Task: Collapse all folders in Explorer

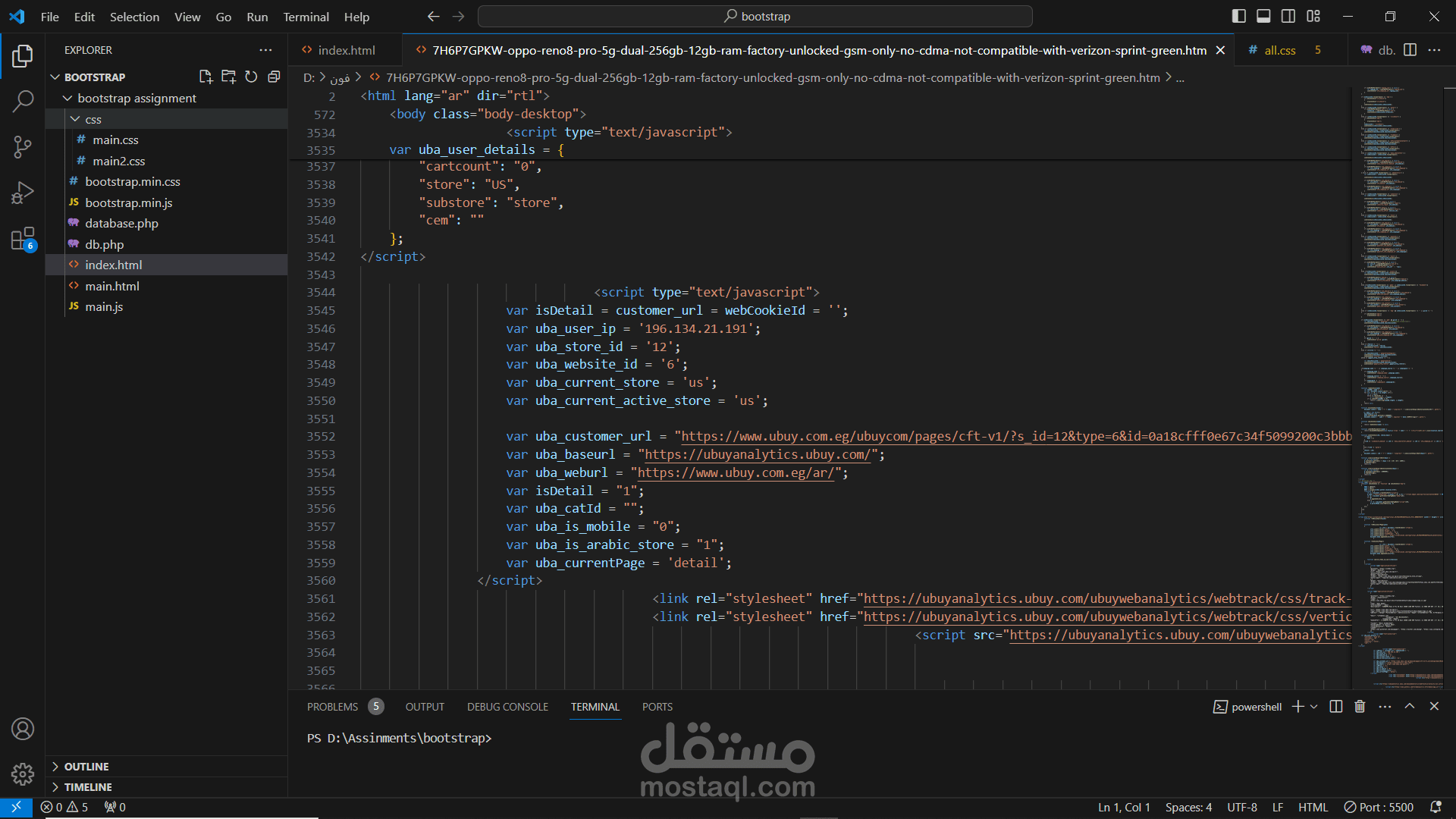Action: [274, 77]
